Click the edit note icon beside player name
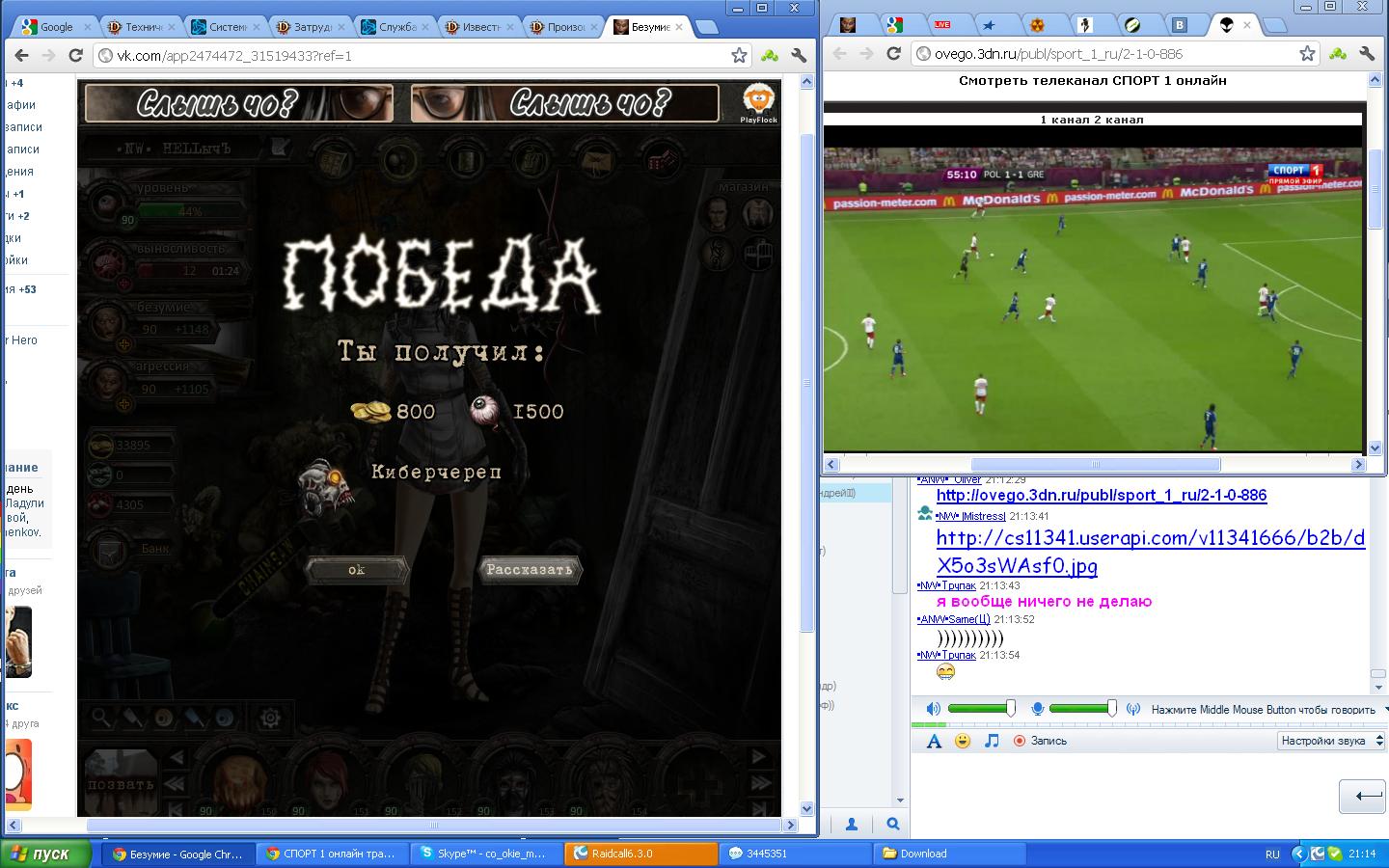The width and height of the screenshot is (1389, 868). (280, 148)
